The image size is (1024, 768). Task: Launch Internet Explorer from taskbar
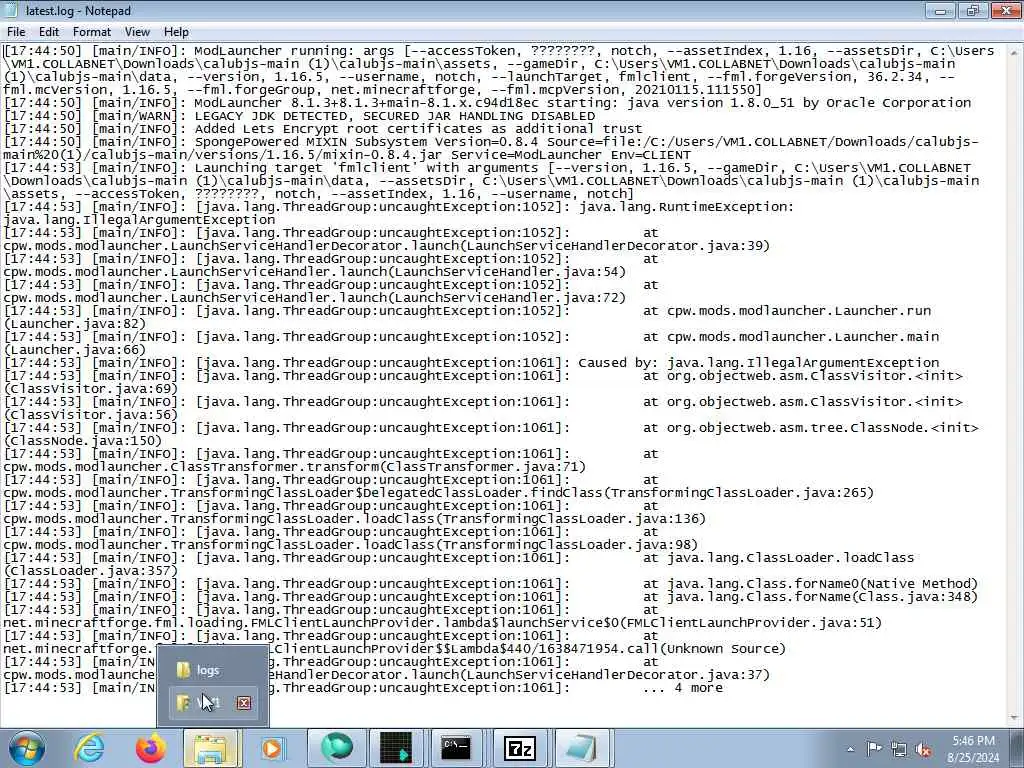89,748
